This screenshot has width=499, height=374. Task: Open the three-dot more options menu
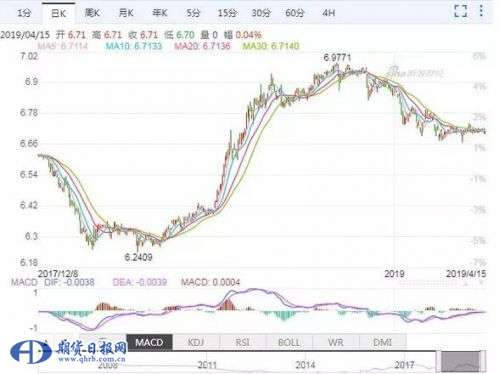pos(481,11)
